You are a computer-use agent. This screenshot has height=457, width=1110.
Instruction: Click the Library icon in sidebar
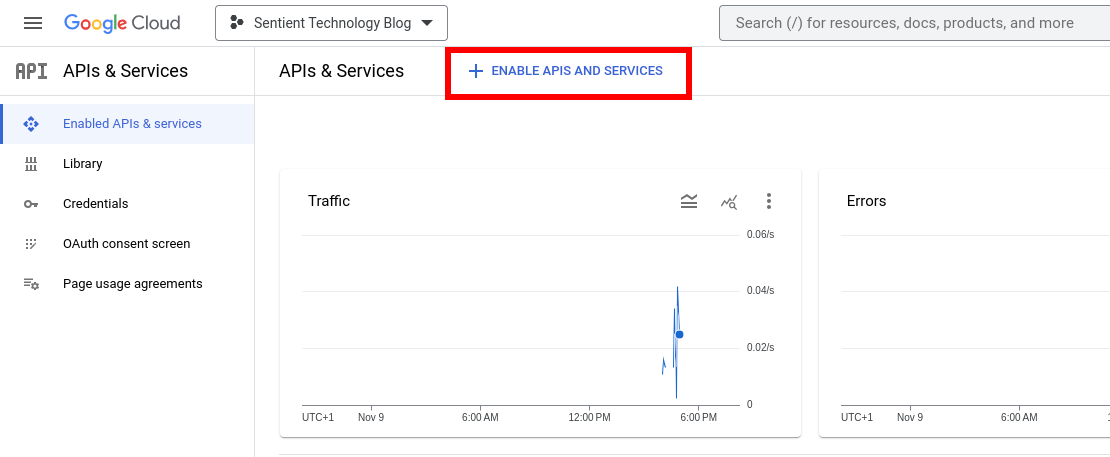[31, 164]
